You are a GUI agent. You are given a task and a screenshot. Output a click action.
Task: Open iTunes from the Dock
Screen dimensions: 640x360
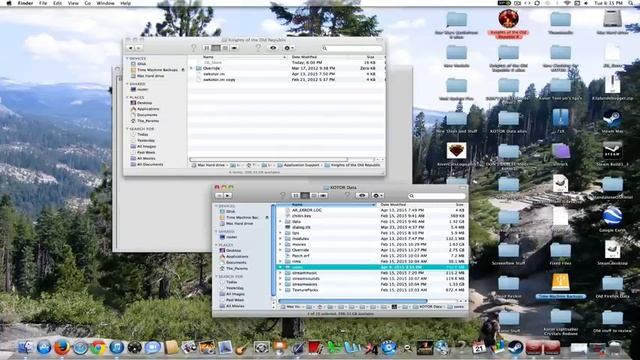click(x=116, y=348)
